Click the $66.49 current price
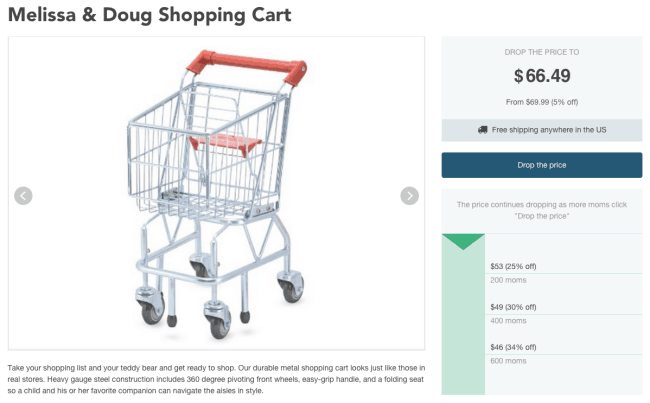The image size is (650, 403). coord(542,76)
